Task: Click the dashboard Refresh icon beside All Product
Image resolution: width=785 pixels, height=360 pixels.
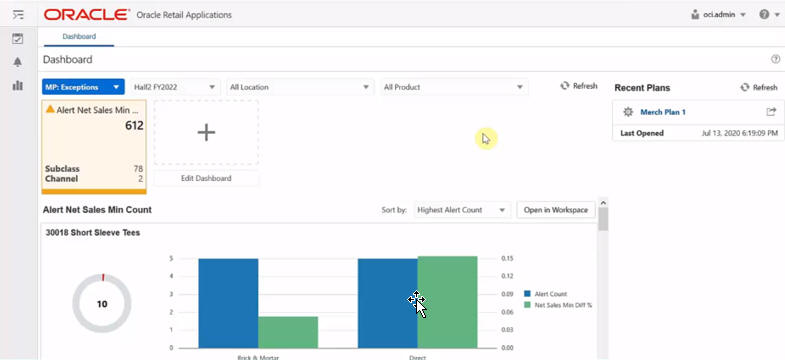Action: pos(565,86)
